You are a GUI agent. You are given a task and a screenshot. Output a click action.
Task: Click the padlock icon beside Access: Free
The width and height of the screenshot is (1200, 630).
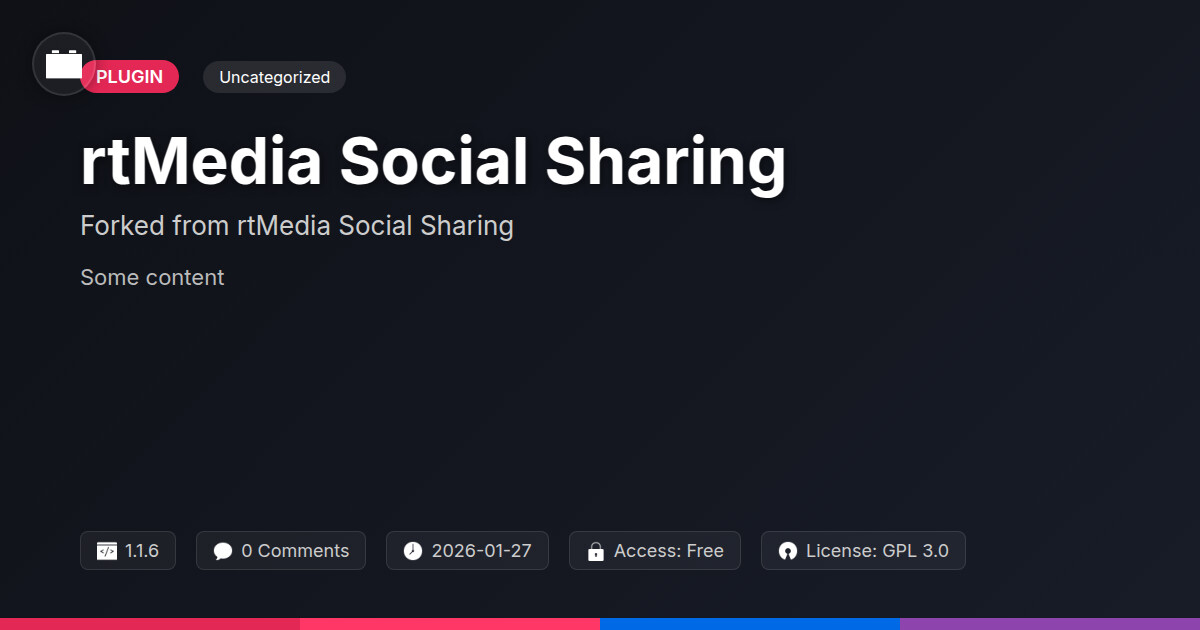pyautogui.click(x=596, y=551)
